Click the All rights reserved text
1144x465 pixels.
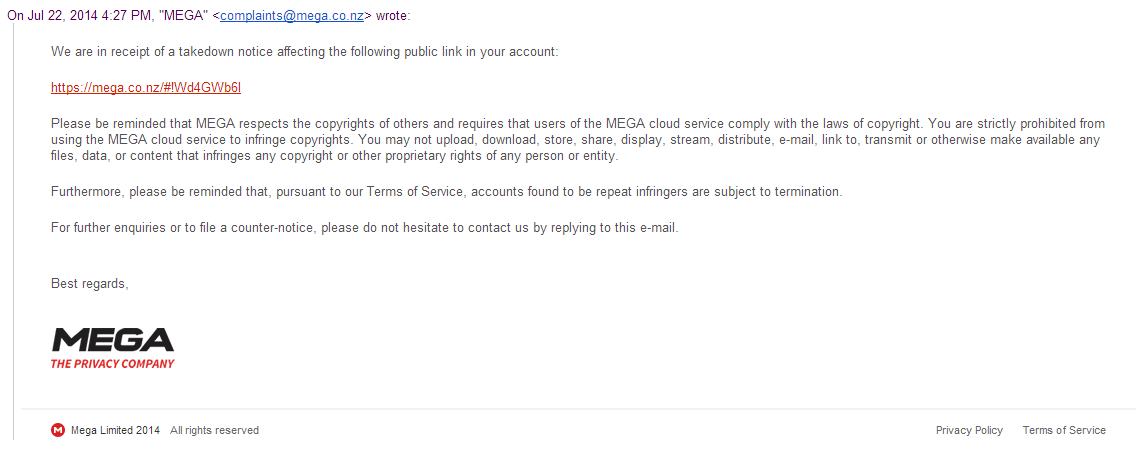[x=214, y=430]
